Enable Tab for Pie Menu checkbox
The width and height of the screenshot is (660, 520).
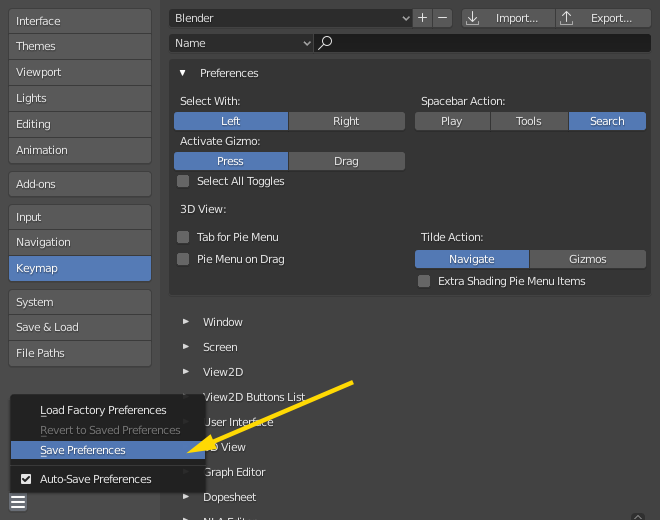coord(183,237)
